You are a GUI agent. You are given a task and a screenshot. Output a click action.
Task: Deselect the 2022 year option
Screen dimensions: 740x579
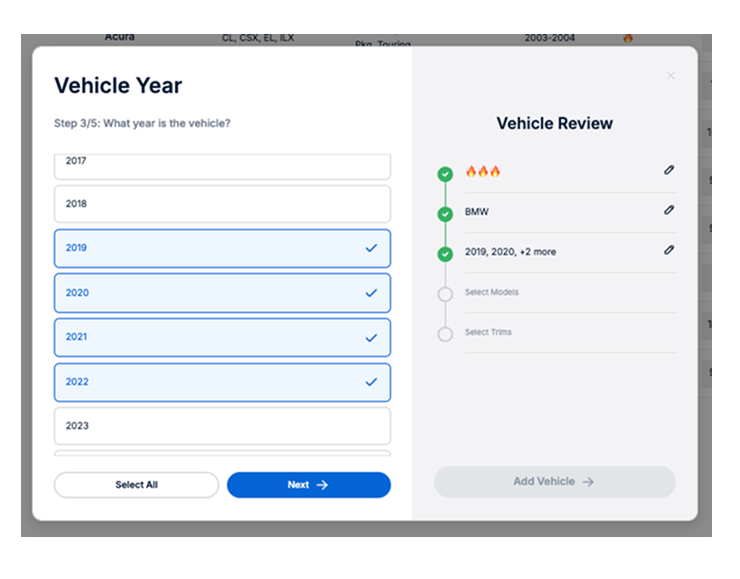(222, 382)
